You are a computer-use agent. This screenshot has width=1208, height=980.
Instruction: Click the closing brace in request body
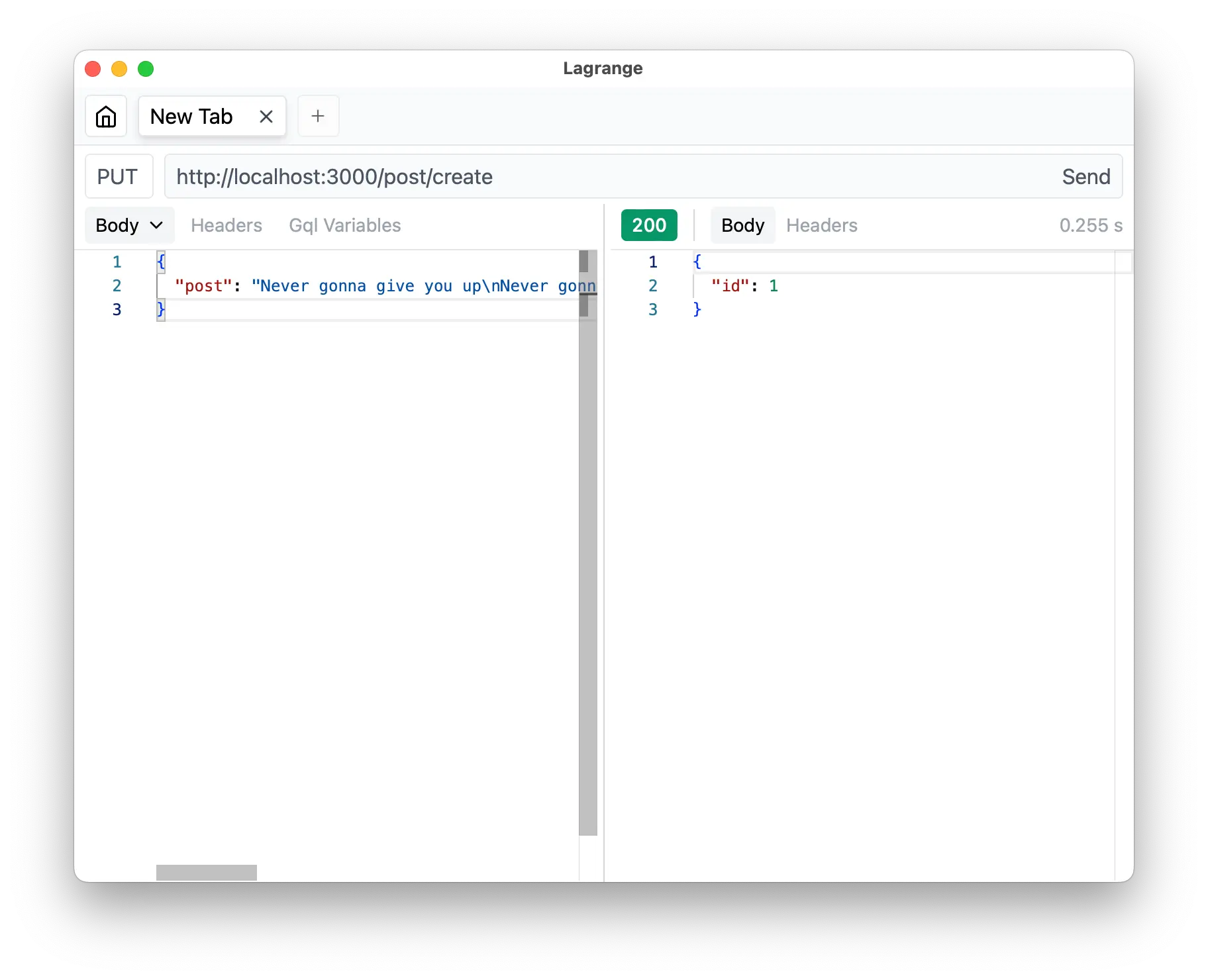tap(161, 309)
